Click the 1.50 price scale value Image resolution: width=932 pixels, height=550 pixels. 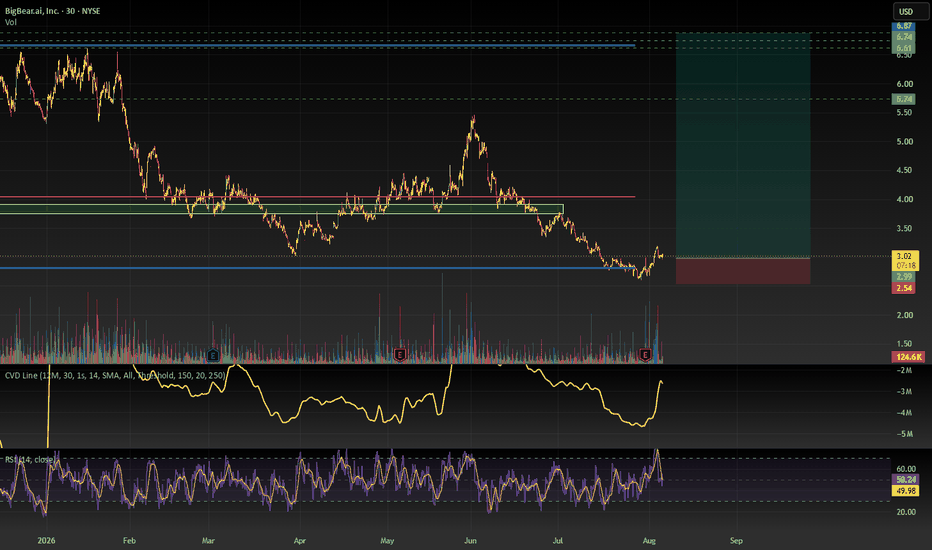[905, 344]
